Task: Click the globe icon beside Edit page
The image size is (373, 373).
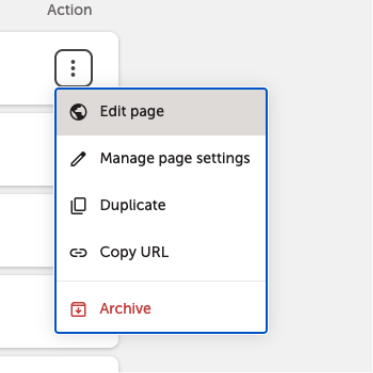Action: (78, 112)
